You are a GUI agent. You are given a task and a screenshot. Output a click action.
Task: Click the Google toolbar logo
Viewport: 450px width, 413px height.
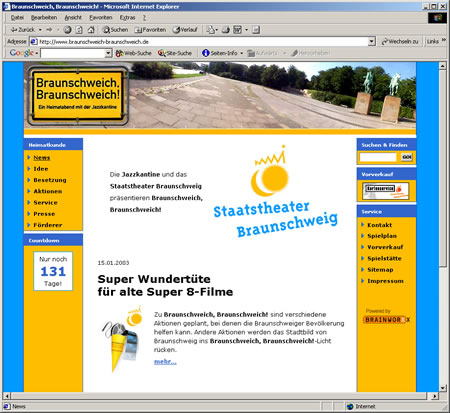[22, 53]
